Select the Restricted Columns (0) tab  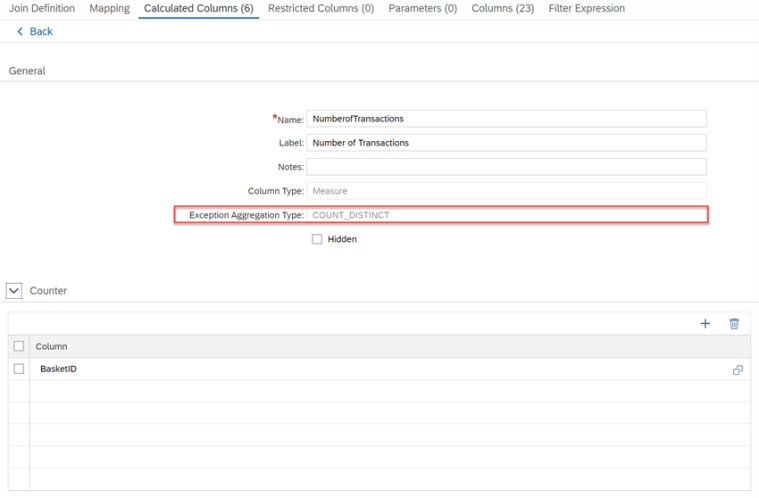pyautogui.click(x=321, y=9)
